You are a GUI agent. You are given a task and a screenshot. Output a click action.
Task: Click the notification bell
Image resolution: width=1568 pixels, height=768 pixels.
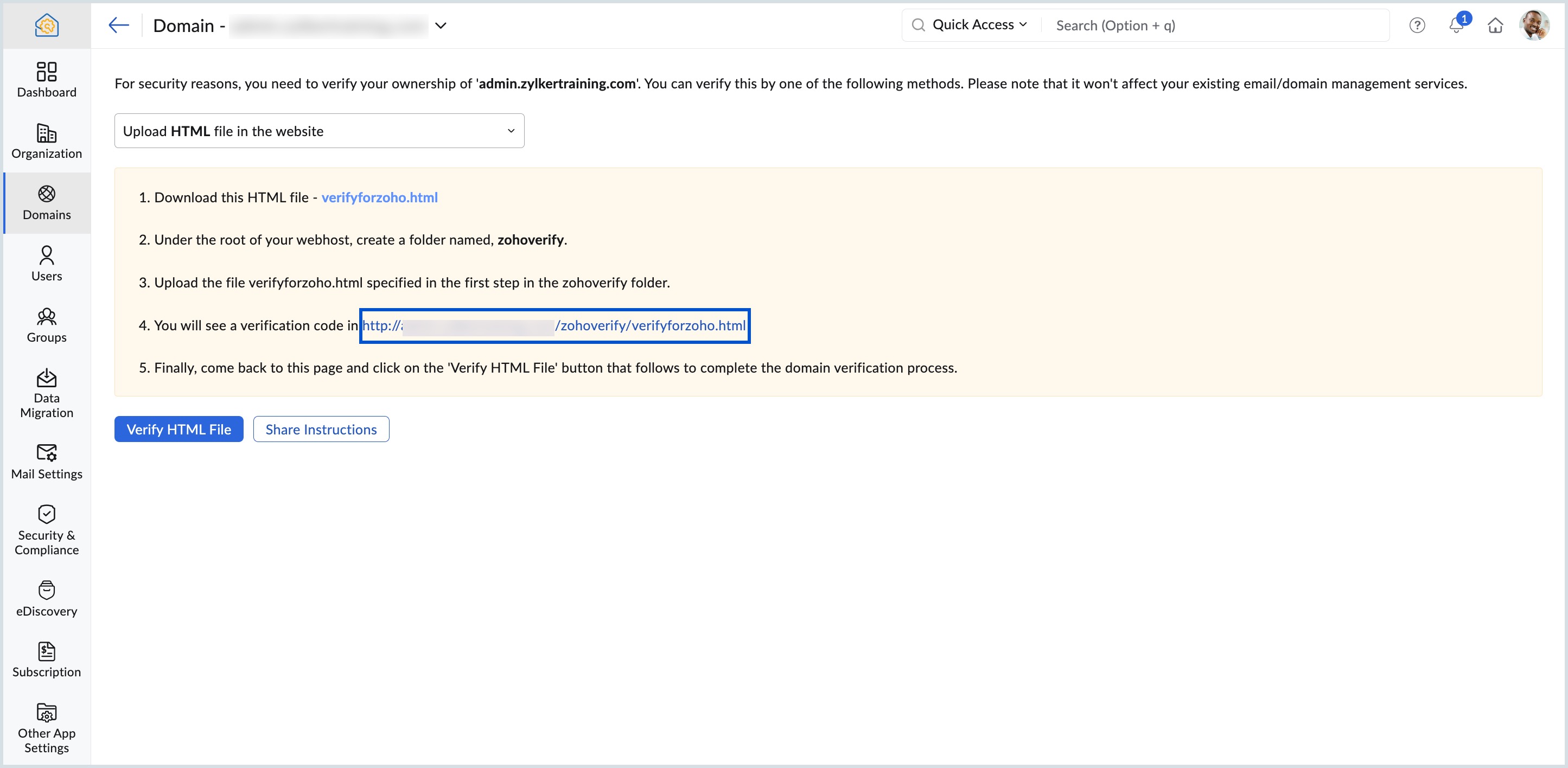[1456, 25]
